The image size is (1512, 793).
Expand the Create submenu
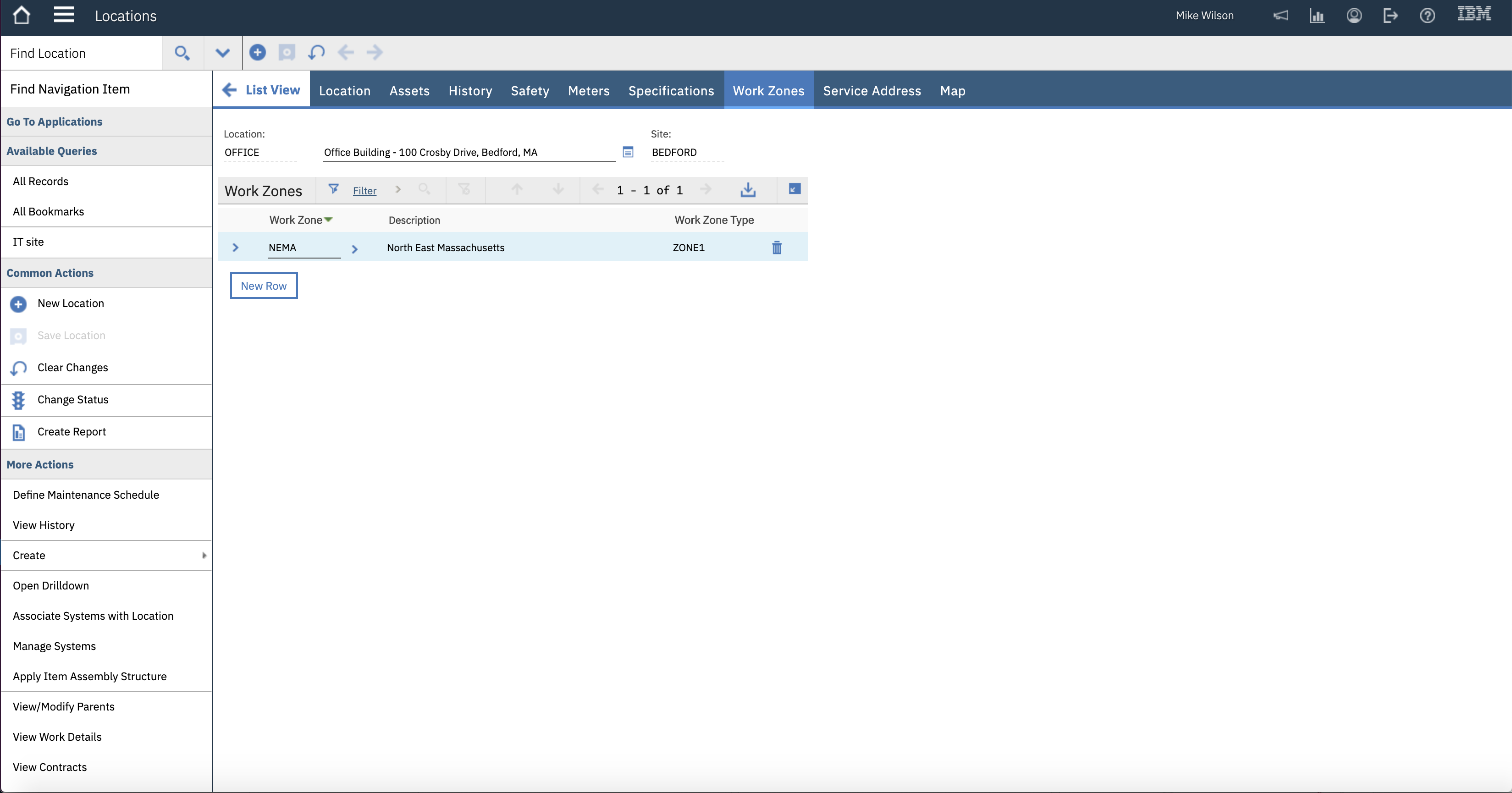(x=204, y=555)
